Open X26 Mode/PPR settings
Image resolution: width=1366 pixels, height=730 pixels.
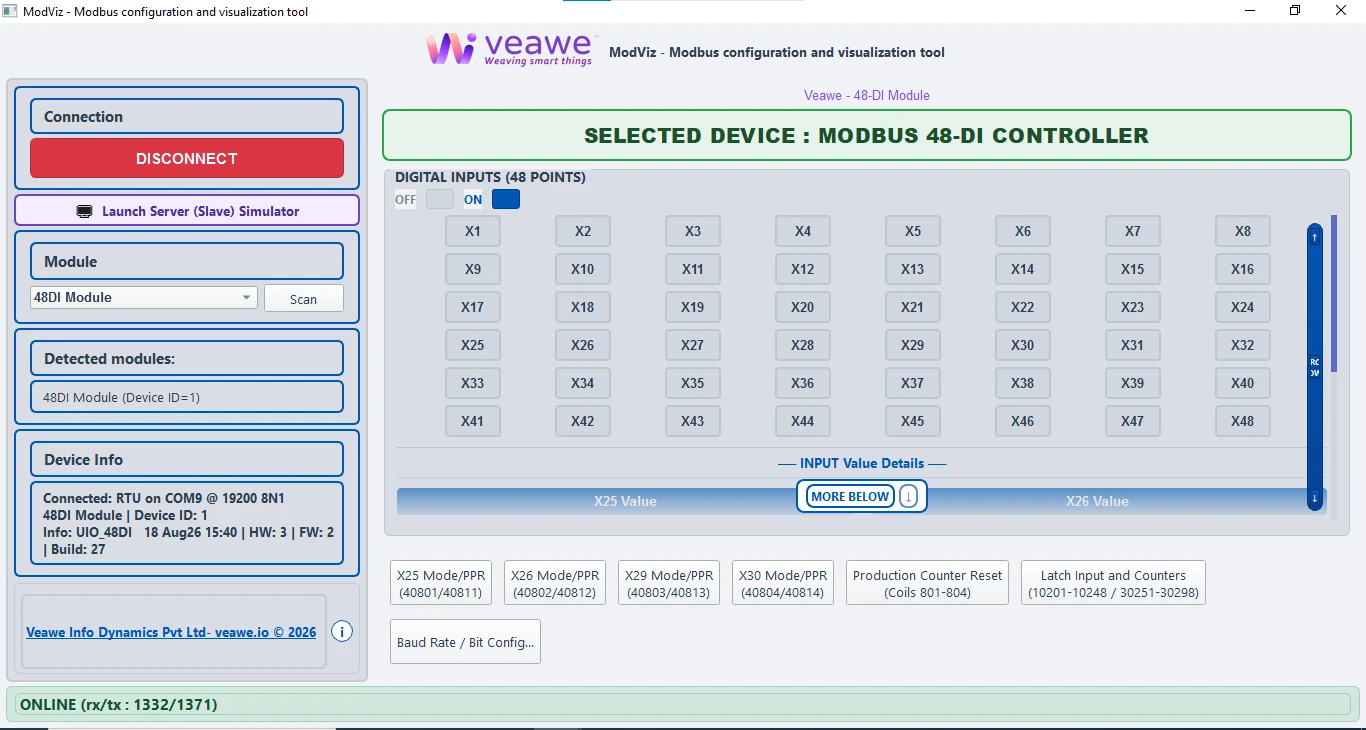tap(555, 583)
